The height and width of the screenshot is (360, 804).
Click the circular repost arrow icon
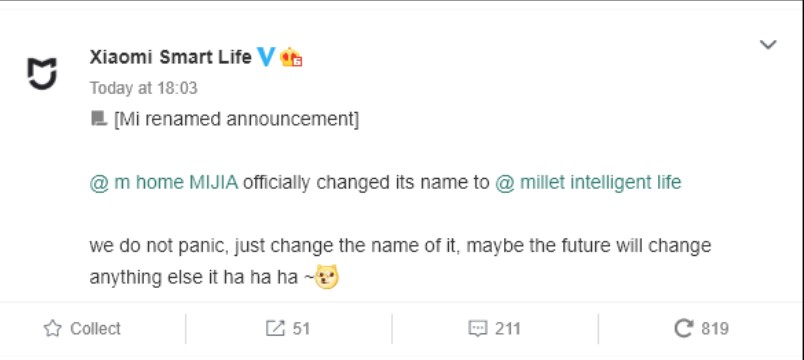tap(684, 328)
